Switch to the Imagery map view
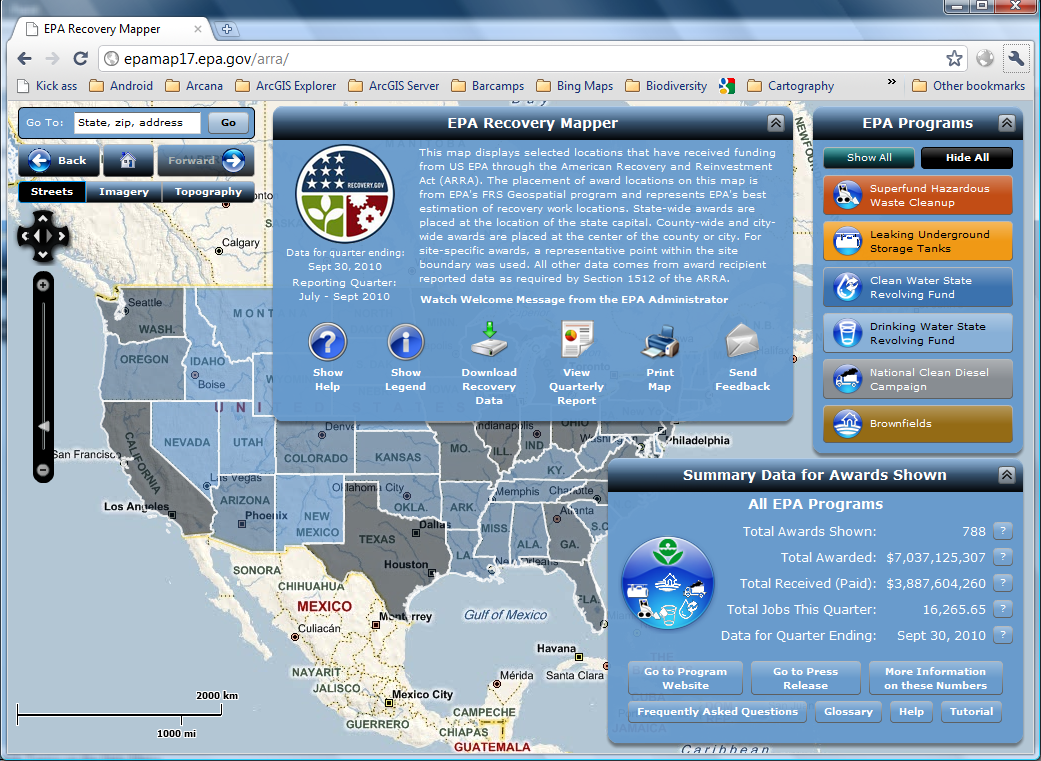This screenshot has width=1041, height=761. (126, 192)
